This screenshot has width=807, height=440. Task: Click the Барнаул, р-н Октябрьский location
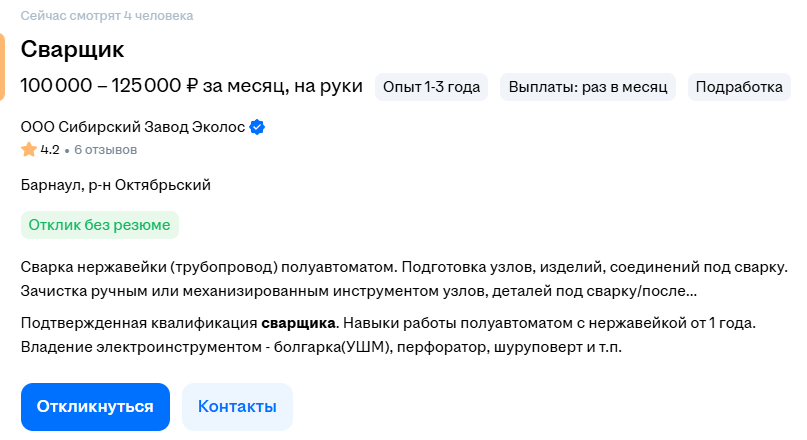[115, 185]
